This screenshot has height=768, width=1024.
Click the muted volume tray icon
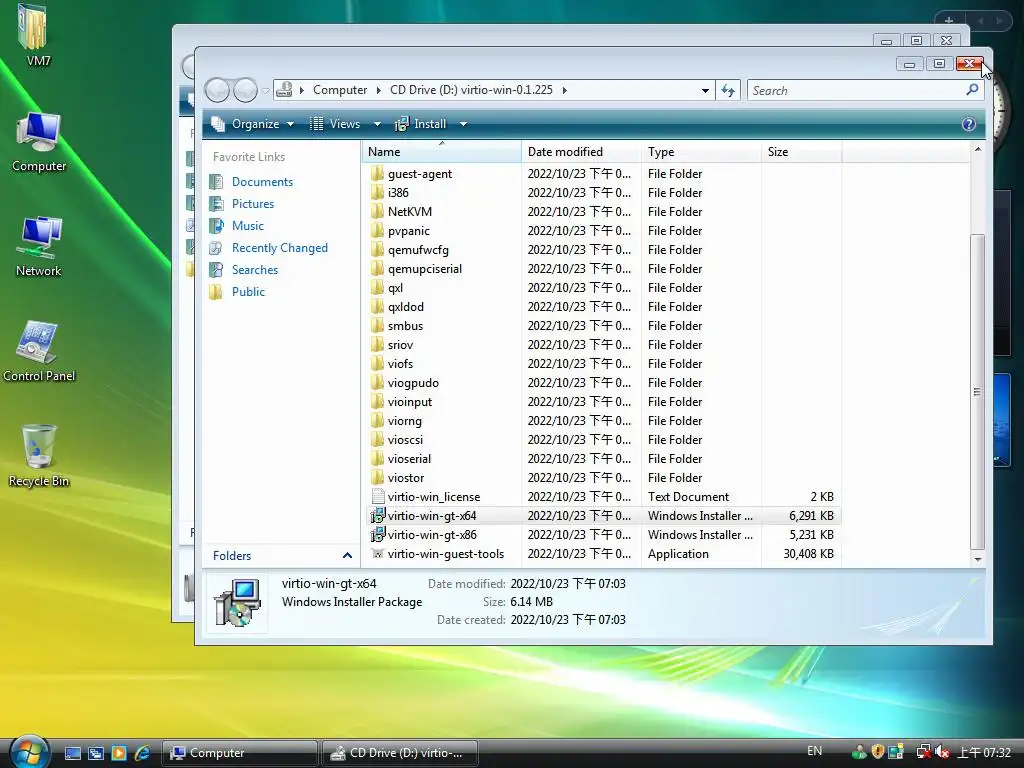click(x=941, y=752)
